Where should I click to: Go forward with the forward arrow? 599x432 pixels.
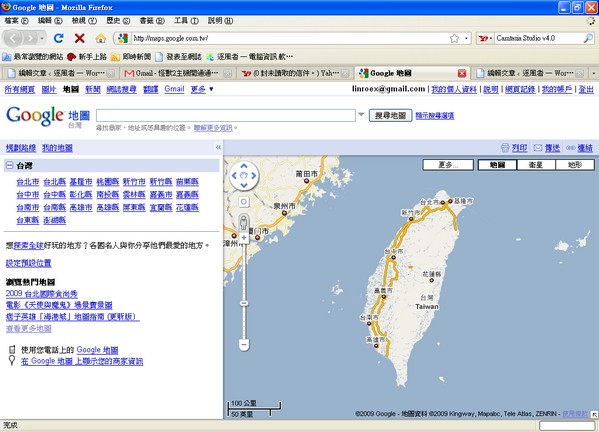(30, 38)
